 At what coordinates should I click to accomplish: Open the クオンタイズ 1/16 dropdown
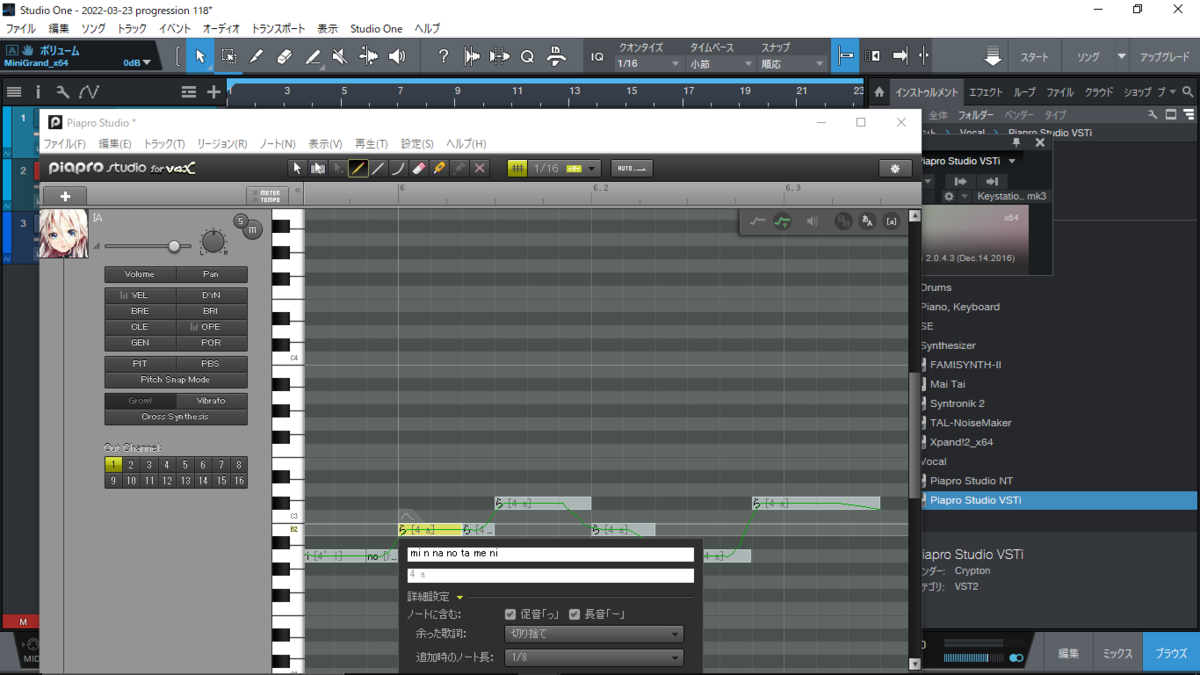pyautogui.click(x=647, y=63)
